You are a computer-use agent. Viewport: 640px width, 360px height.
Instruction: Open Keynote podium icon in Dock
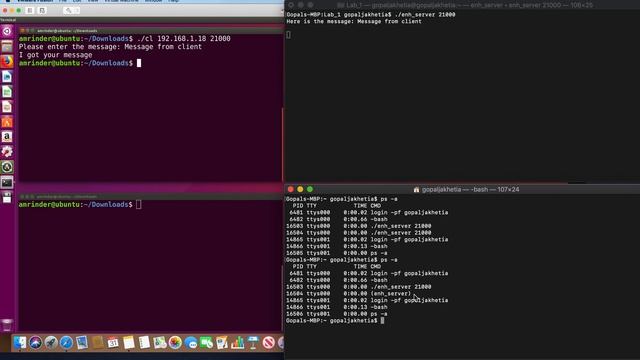coord(253,342)
